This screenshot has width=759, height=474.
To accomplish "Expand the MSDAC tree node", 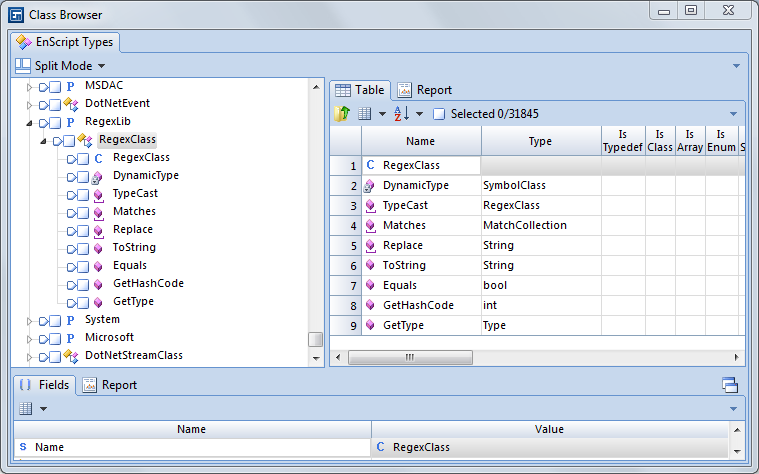I will [29, 87].
